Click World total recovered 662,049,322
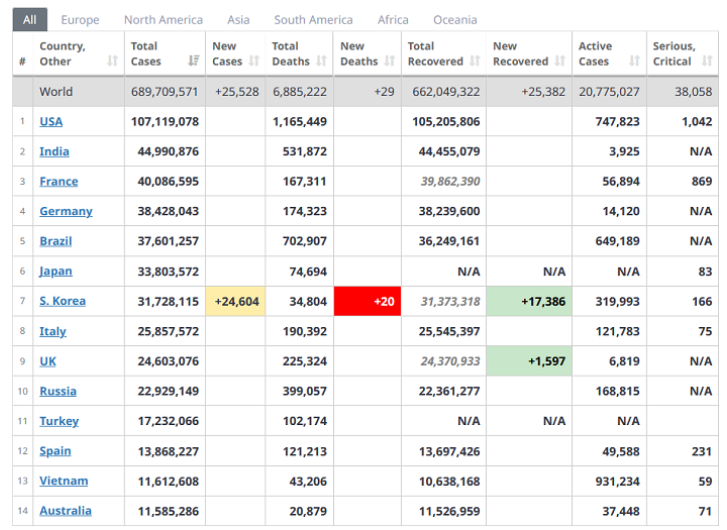Viewport: 727px width, 530px height. coord(446,92)
